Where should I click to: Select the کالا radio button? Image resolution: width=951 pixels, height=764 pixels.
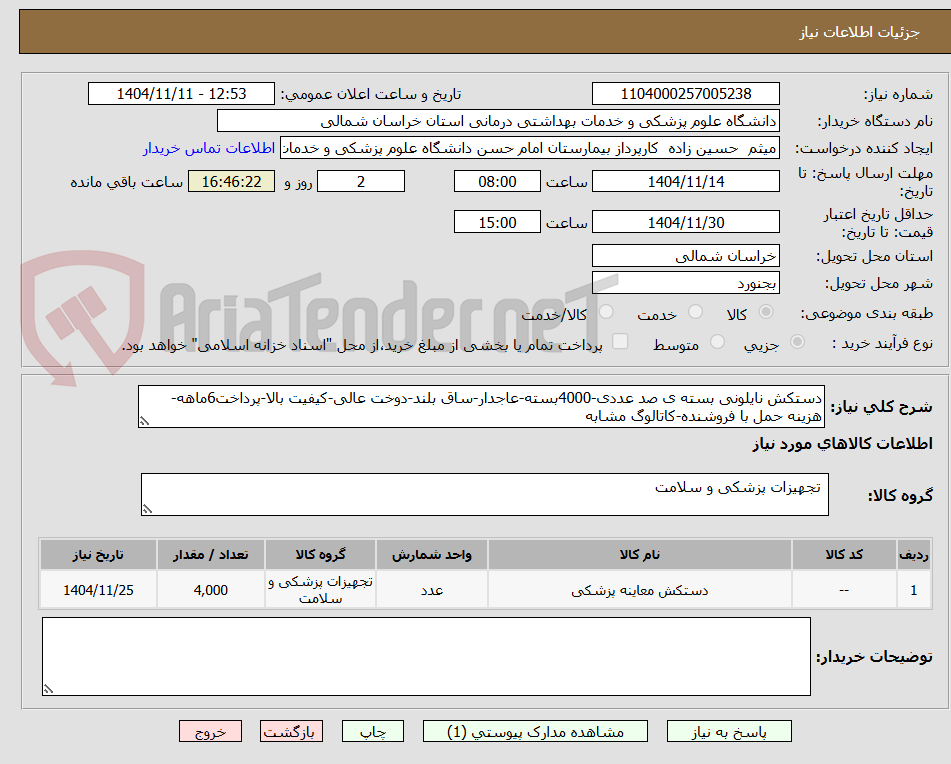click(766, 312)
